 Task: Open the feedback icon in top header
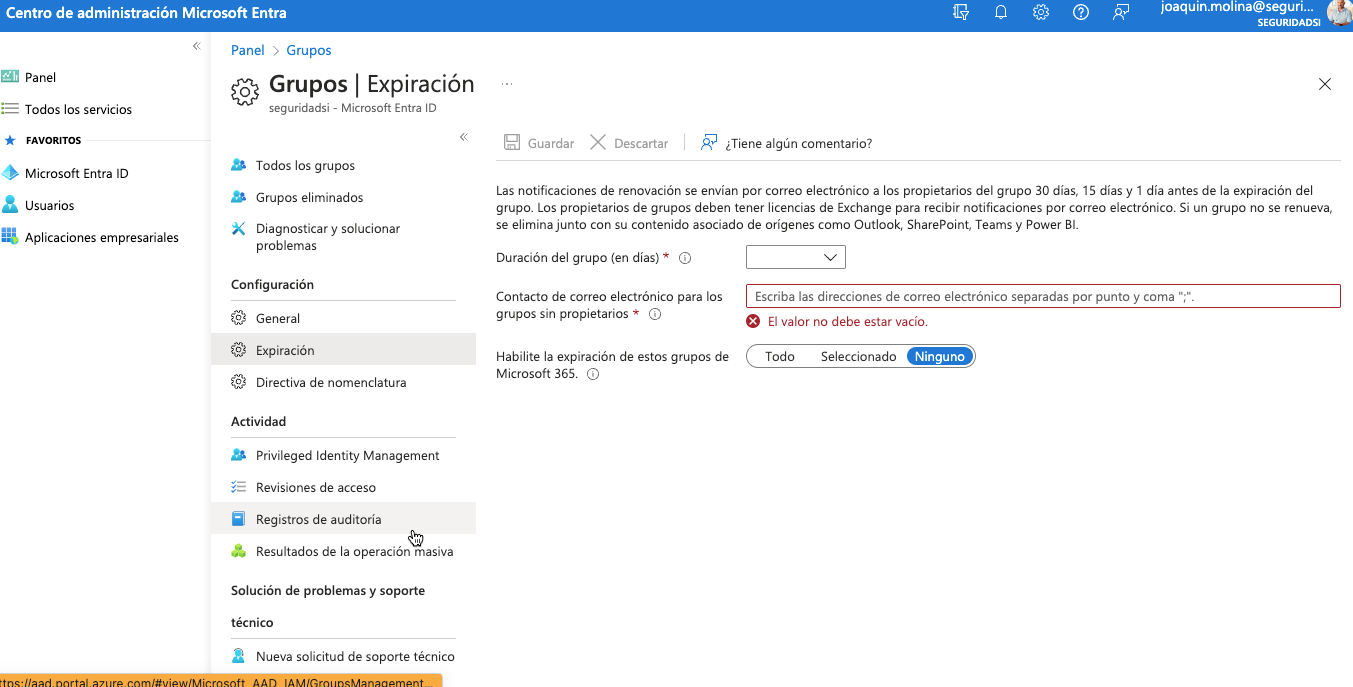tap(1121, 13)
